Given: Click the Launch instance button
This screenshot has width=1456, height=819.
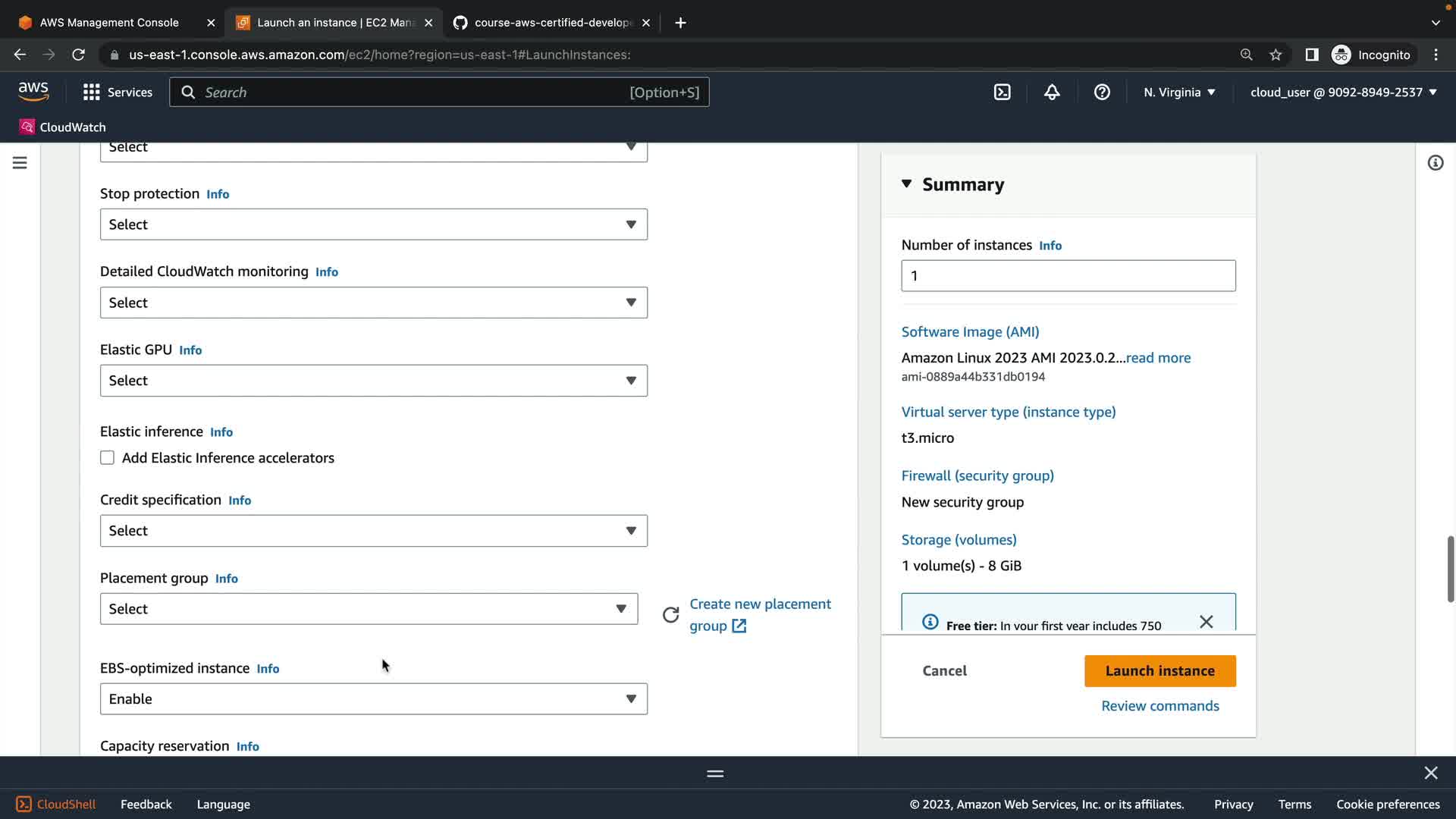Looking at the screenshot, I should (1159, 671).
